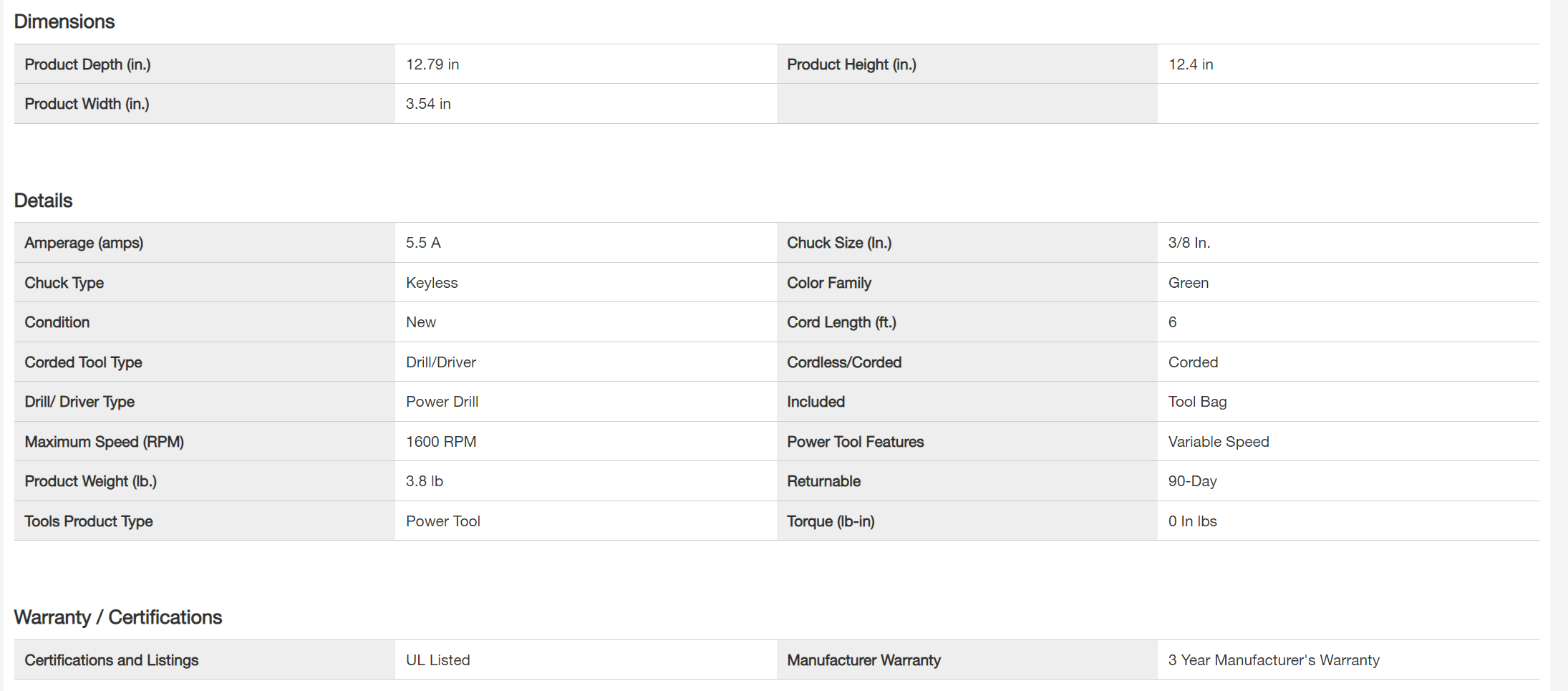Select the Drill/Driver corded tool type value
The height and width of the screenshot is (691, 1568).
point(441,362)
